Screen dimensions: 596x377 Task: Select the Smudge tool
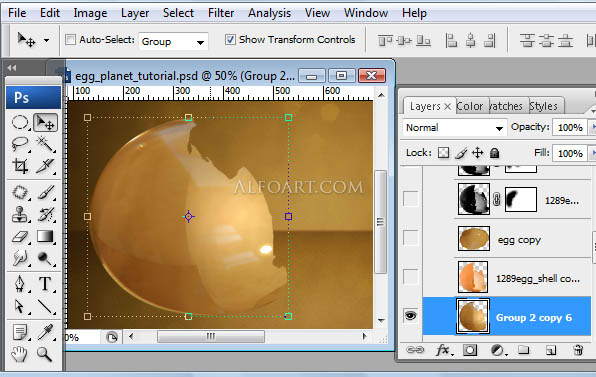[x=20, y=258]
